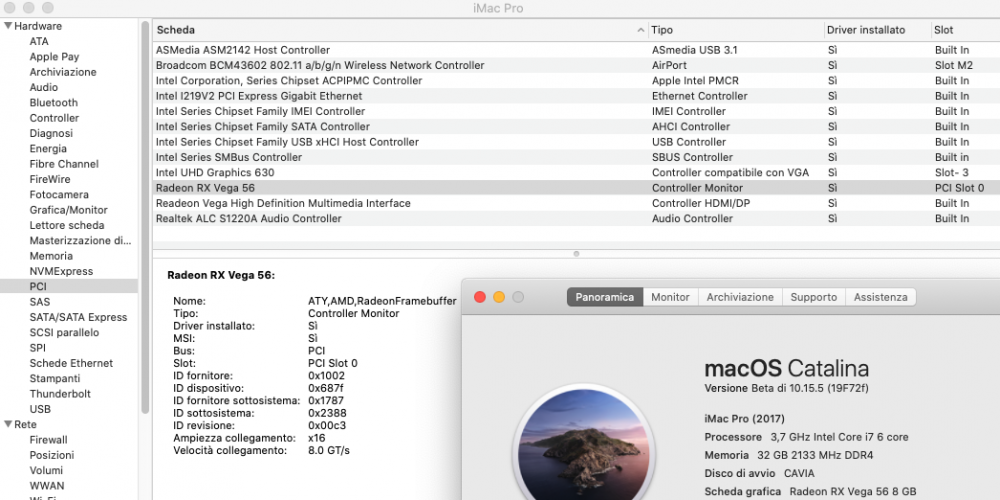Select Memoria in the sidebar
The image size is (1000, 500).
51,256
